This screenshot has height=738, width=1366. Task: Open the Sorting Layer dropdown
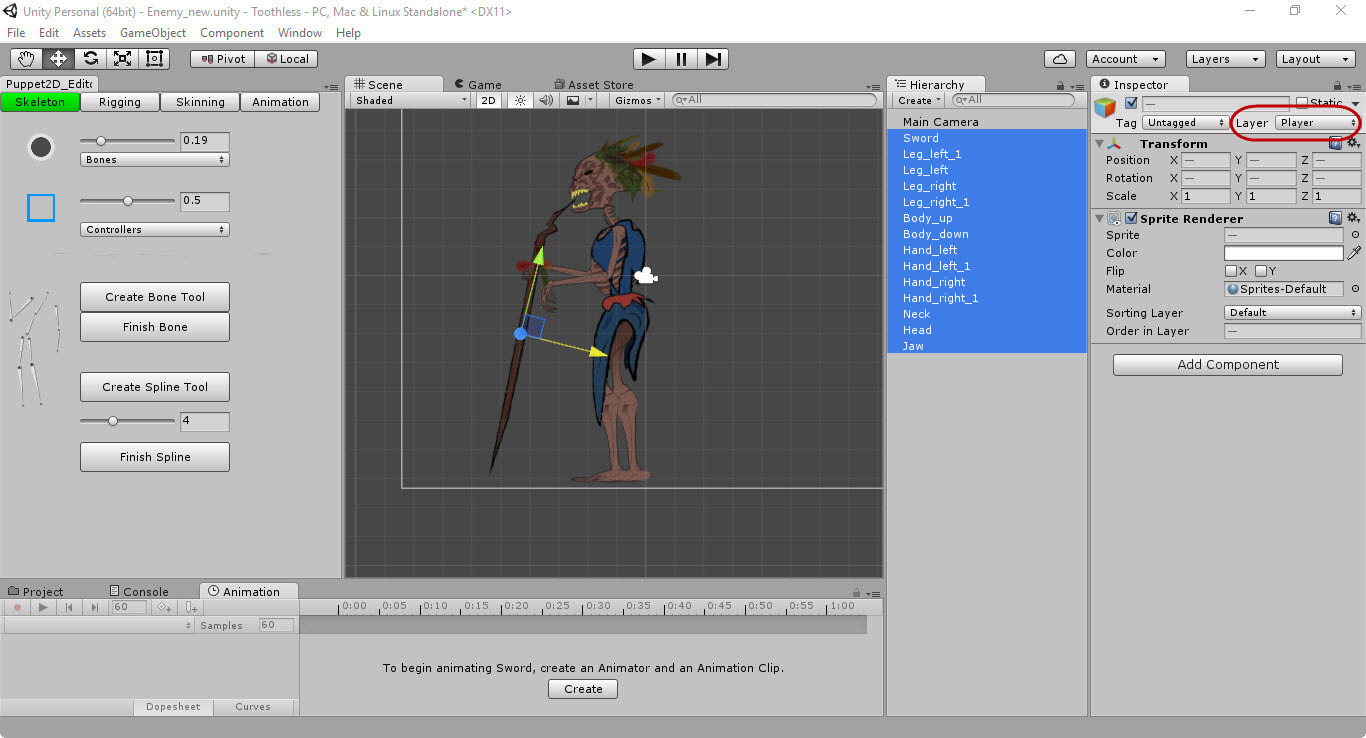coord(1291,312)
